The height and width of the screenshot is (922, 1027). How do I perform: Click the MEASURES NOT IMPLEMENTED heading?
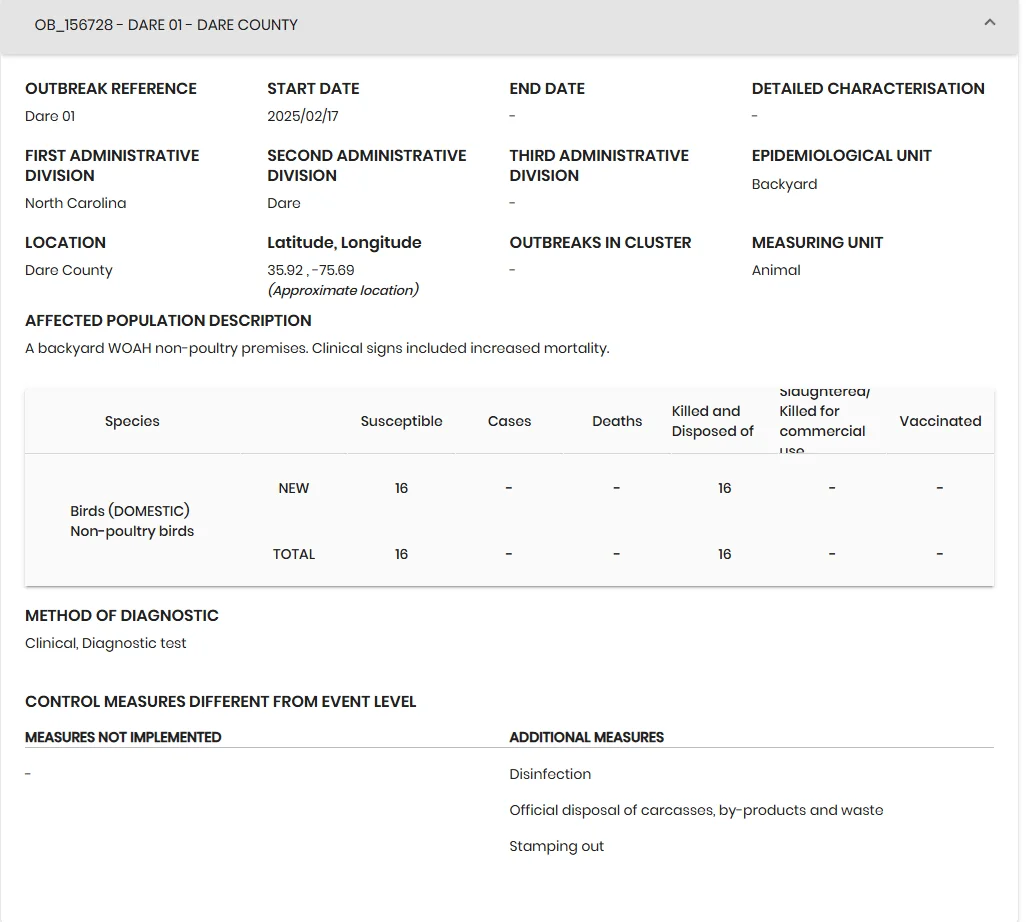pyautogui.click(x=123, y=737)
